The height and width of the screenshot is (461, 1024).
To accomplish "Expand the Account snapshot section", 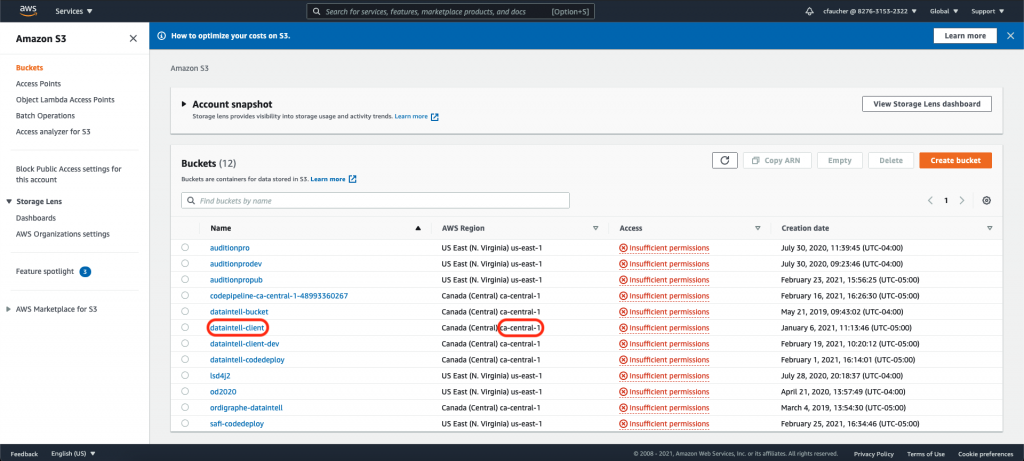I will pos(185,104).
